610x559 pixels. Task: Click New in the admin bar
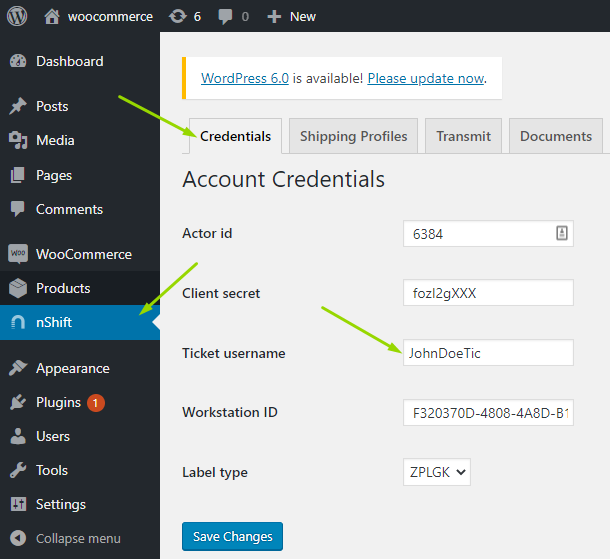(x=303, y=17)
